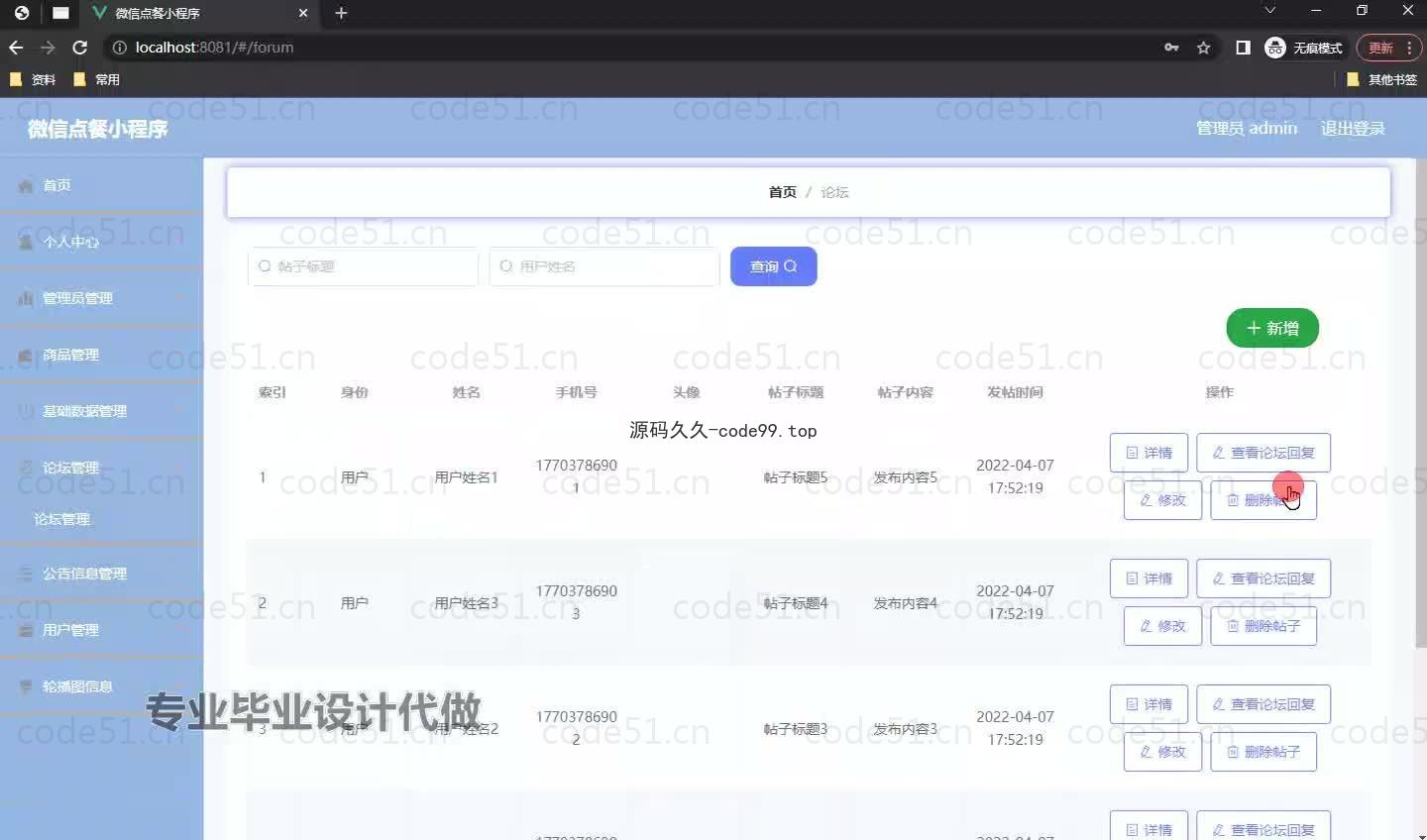Screen dimensions: 1427x840
Task: Close the 微信点餐小程序 tab
Action: point(303,13)
